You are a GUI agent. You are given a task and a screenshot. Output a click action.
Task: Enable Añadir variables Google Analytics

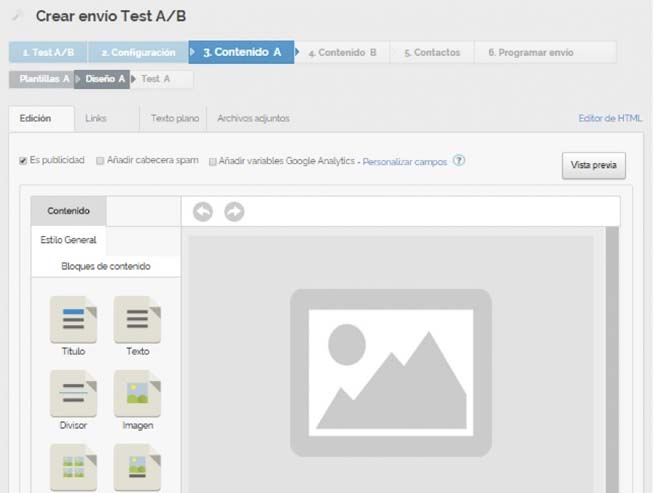213,161
